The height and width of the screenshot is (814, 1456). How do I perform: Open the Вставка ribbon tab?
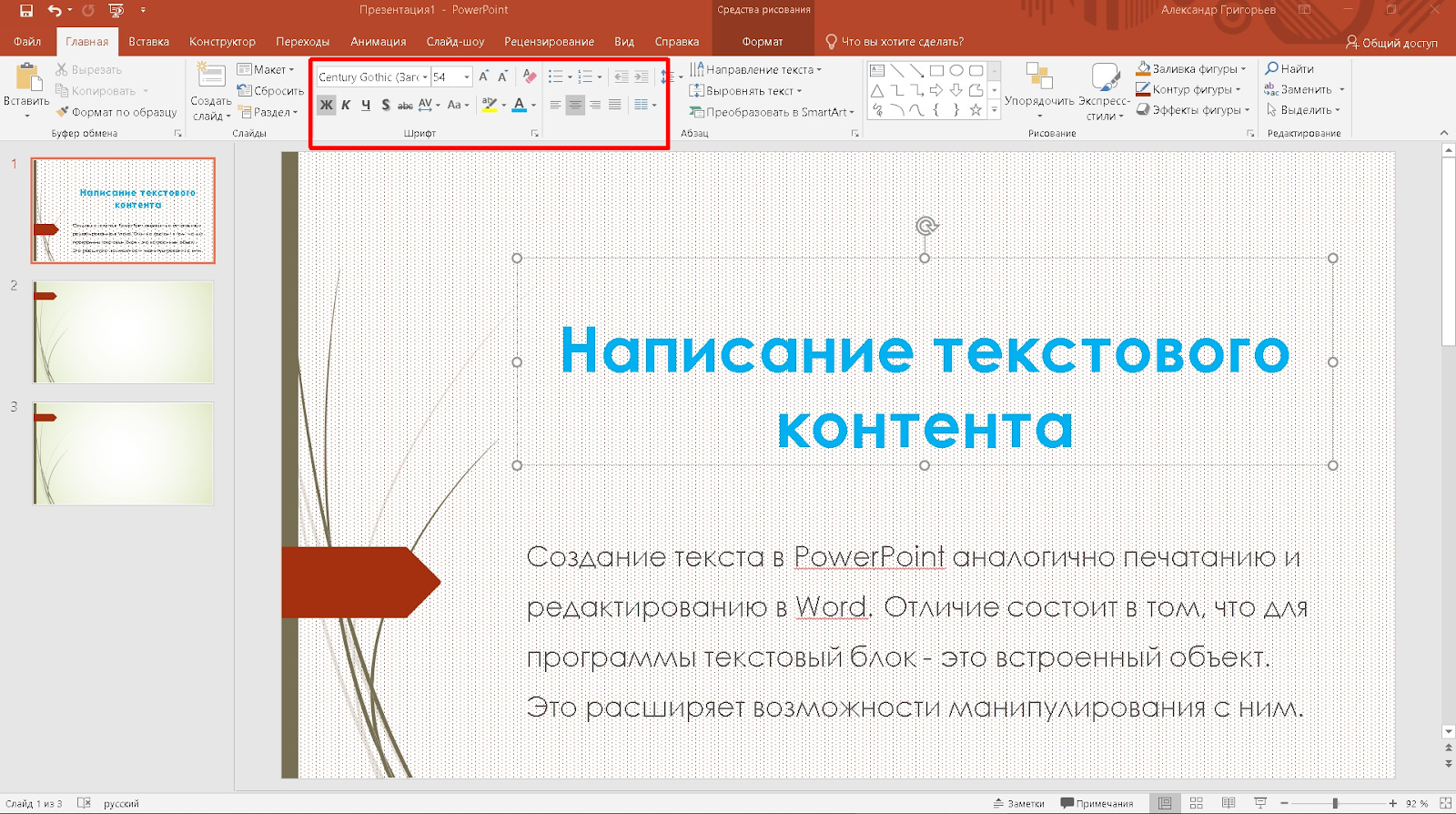[148, 42]
